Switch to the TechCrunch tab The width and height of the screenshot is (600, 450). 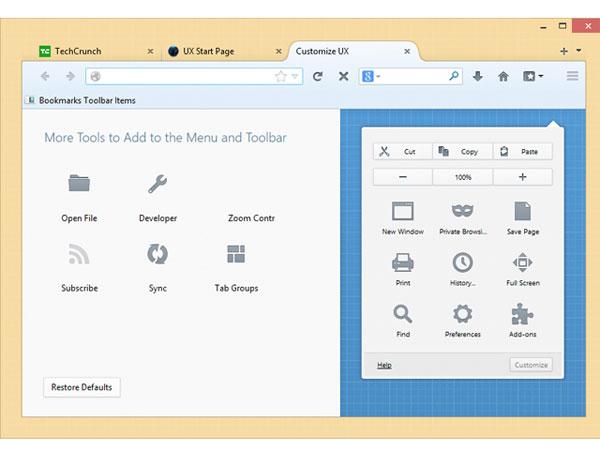pos(84,51)
